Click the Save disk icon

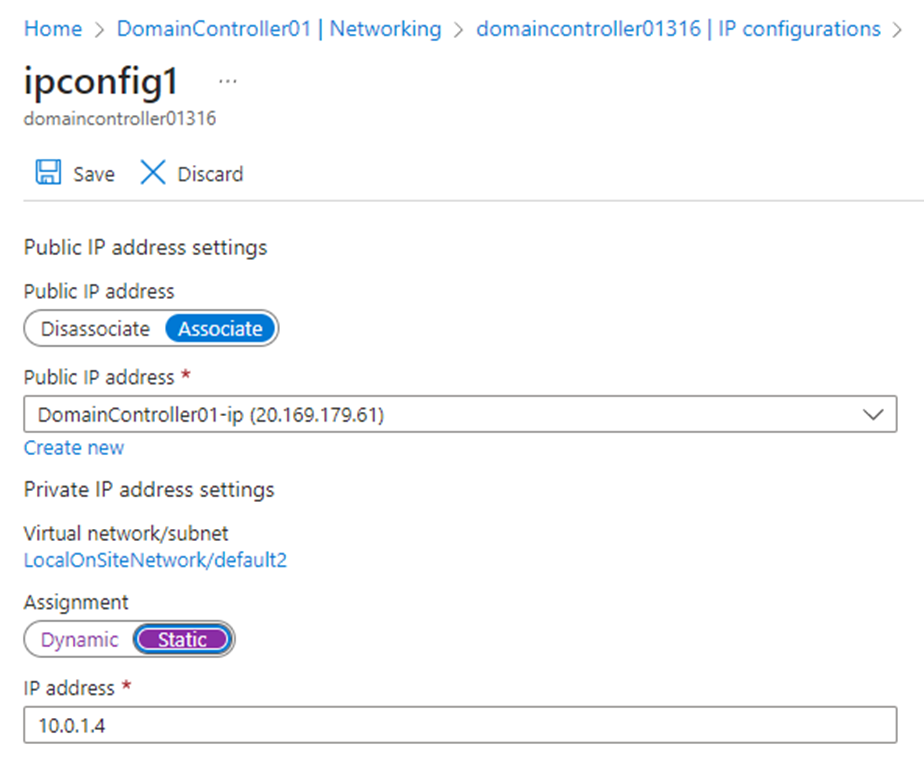click(x=47, y=172)
